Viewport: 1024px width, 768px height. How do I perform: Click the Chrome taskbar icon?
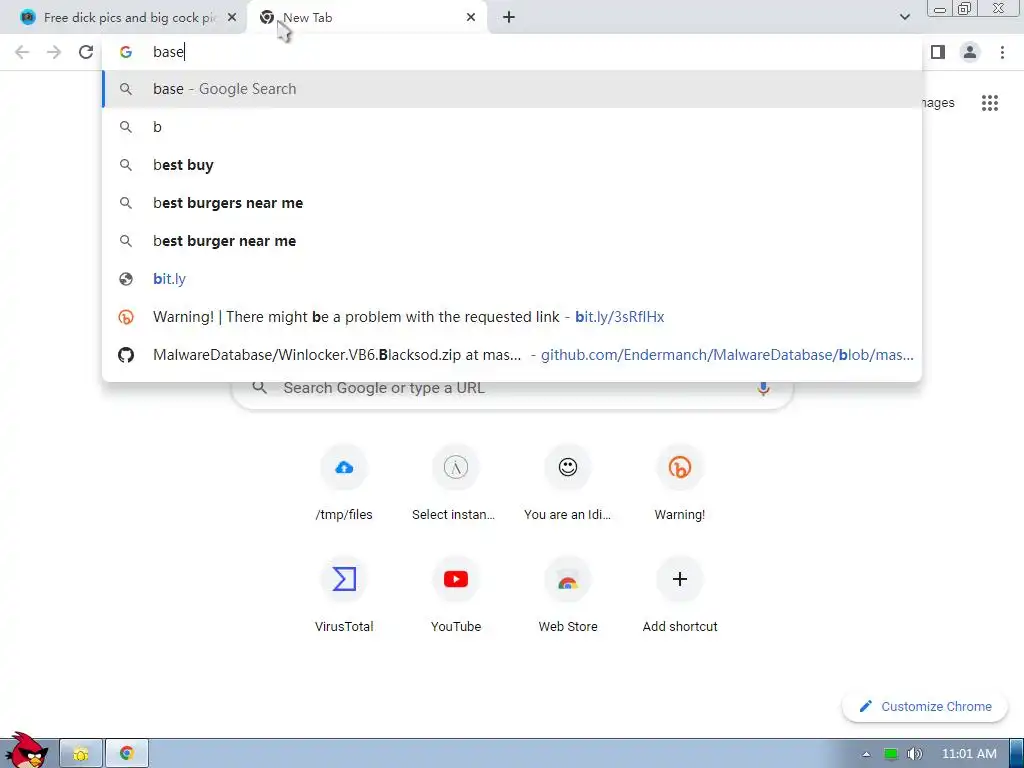[127, 754]
